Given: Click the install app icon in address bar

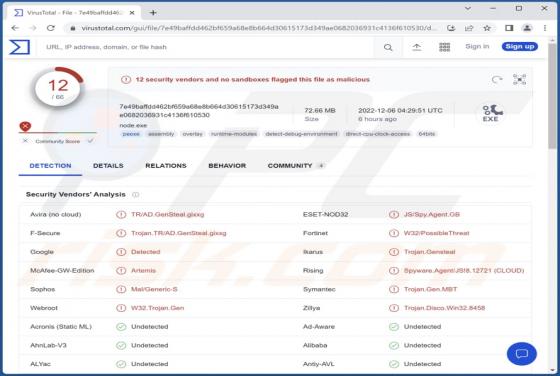Looking at the screenshot, I should (451, 28).
